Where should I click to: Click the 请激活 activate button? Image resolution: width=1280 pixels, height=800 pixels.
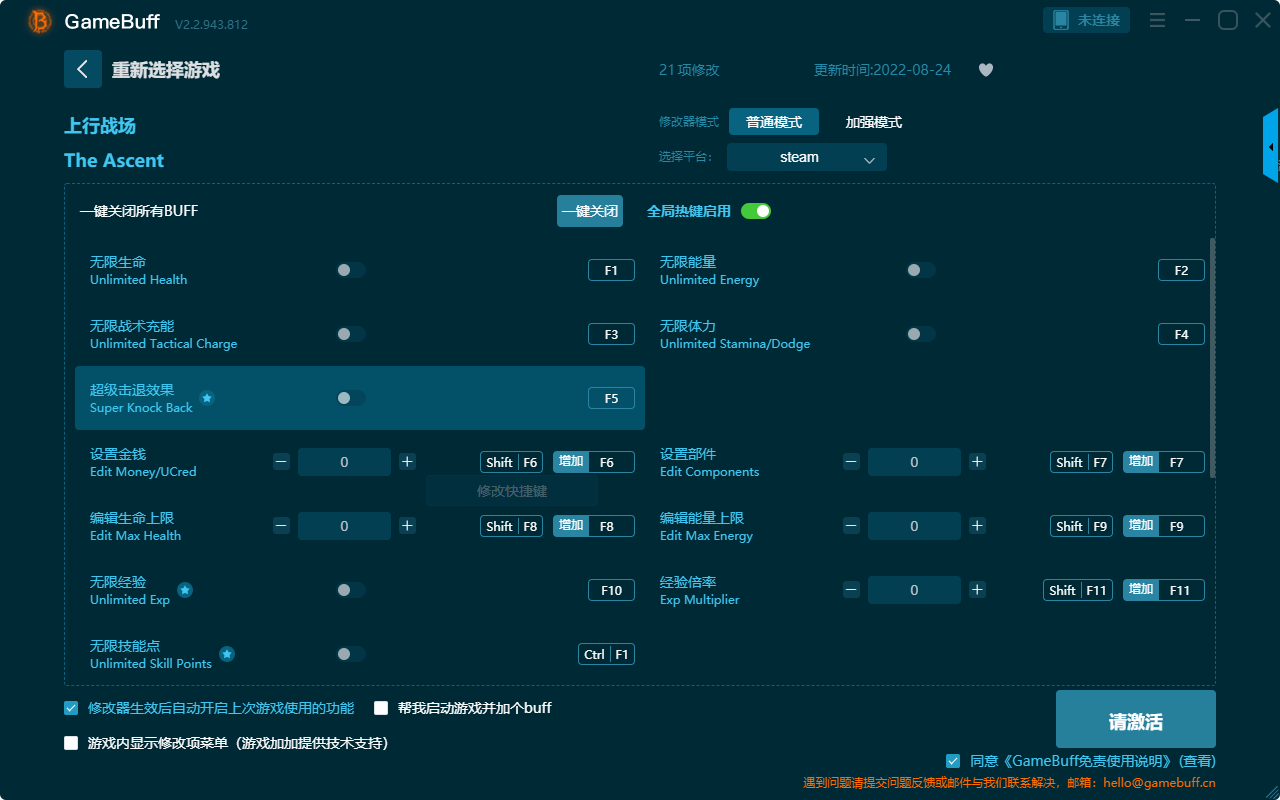coord(1136,719)
